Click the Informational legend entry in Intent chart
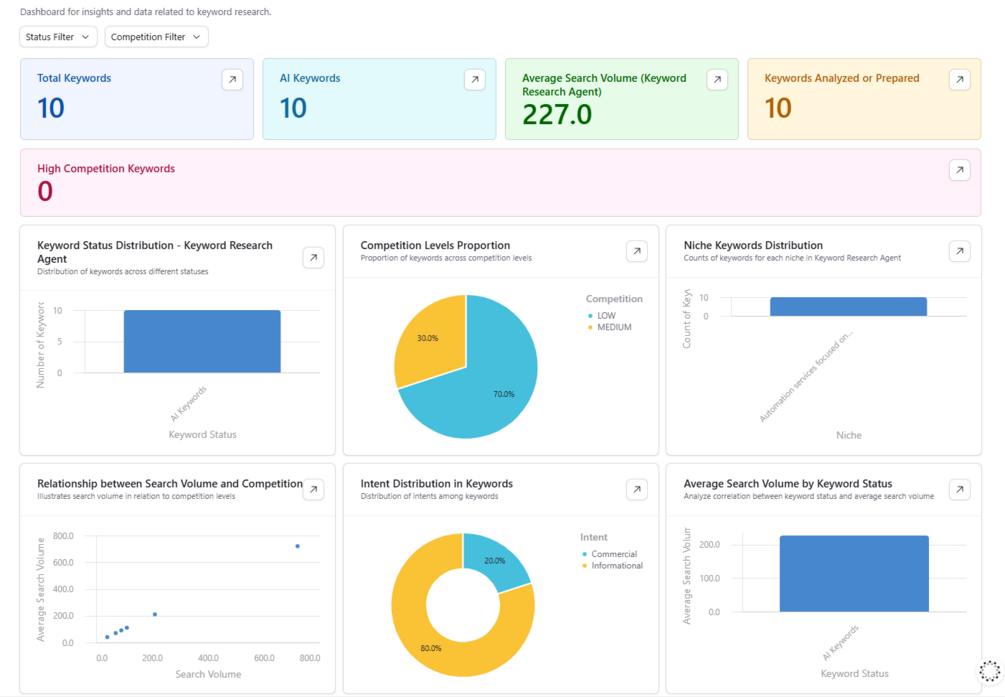The height and width of the screenshot is (697, 1005). [x=612, y=566]
